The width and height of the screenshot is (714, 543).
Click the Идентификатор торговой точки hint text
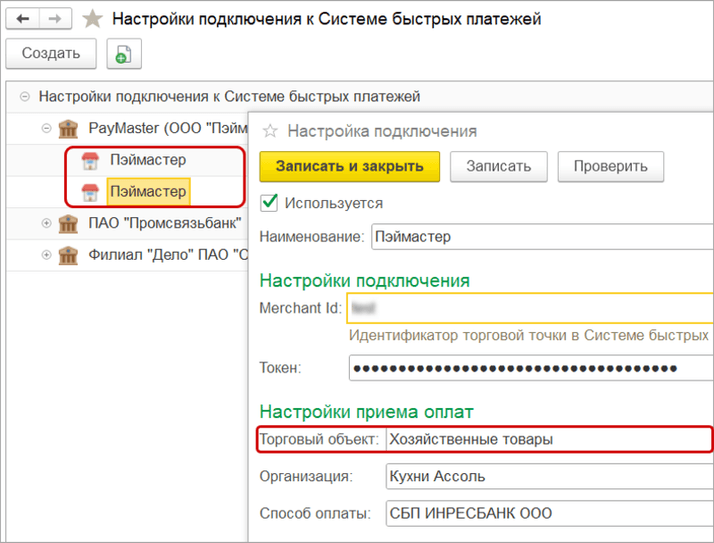(x=531, y=335)
